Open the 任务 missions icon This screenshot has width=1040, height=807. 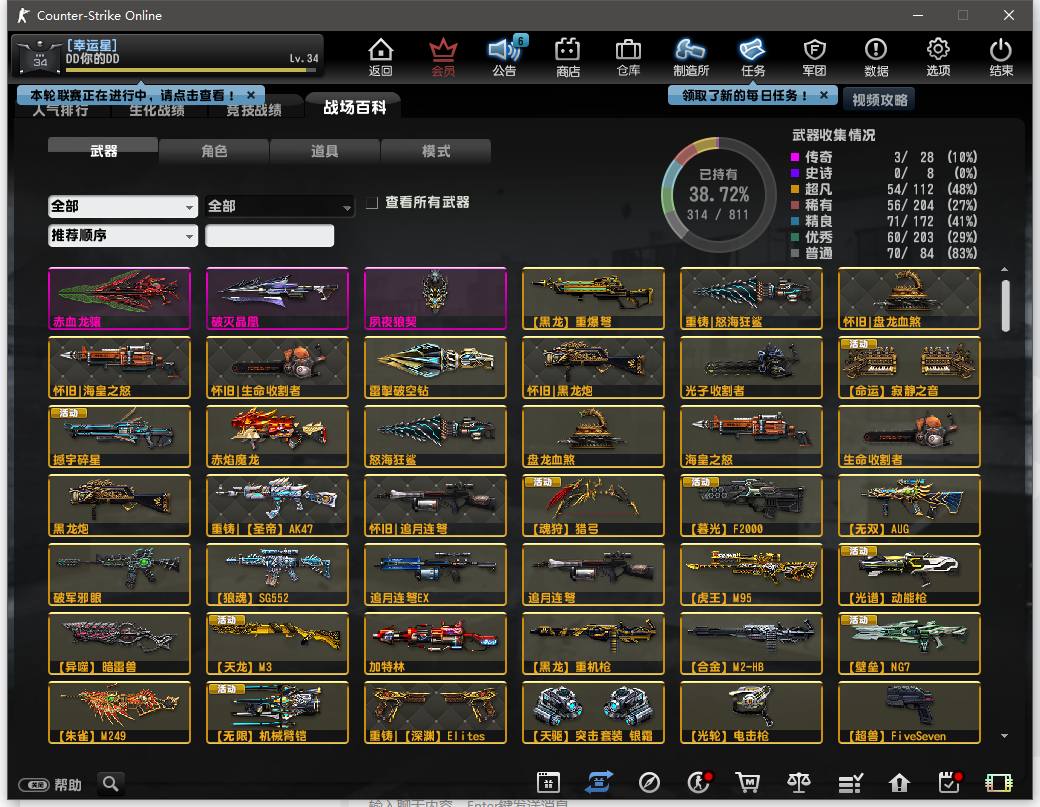(753, 57)
